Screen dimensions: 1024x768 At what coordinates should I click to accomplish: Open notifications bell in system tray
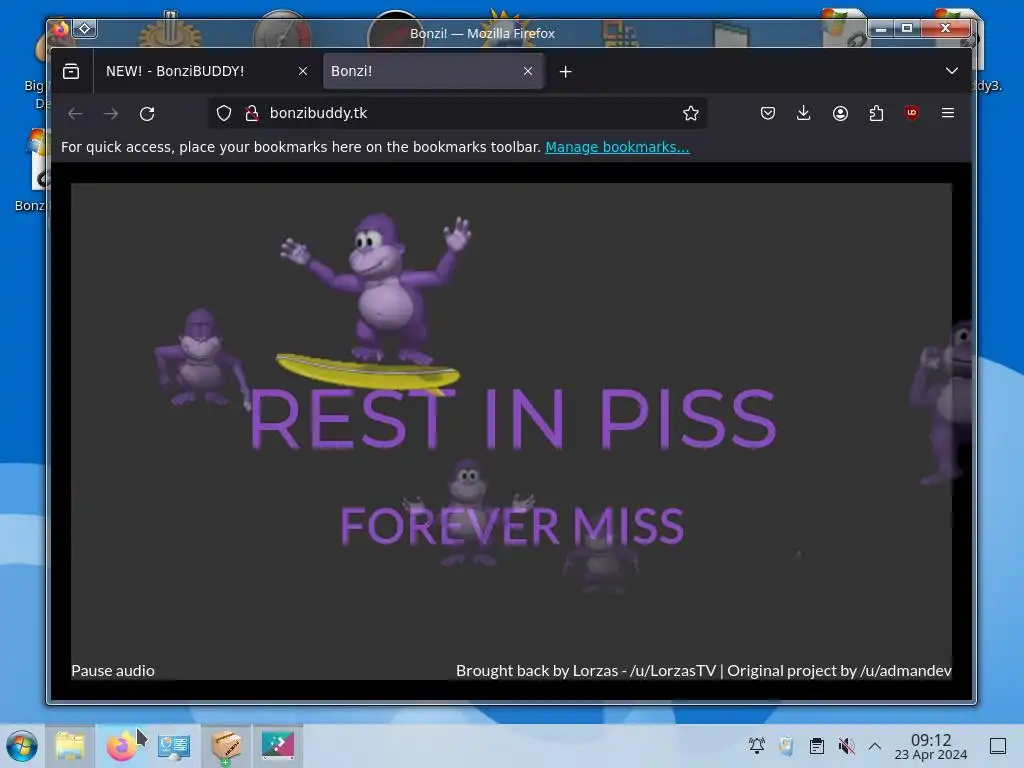point(757,746)
